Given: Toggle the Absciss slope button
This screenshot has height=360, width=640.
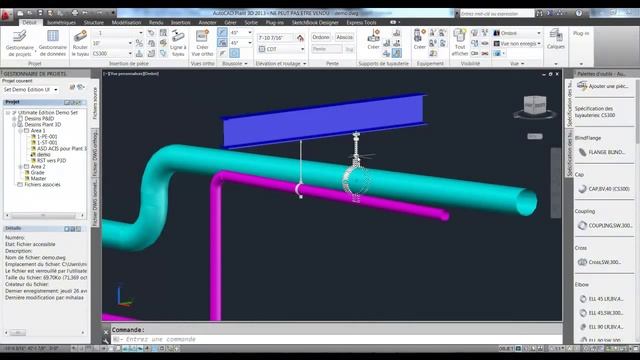Looking at the screenshot, I should tap(344, 37).
